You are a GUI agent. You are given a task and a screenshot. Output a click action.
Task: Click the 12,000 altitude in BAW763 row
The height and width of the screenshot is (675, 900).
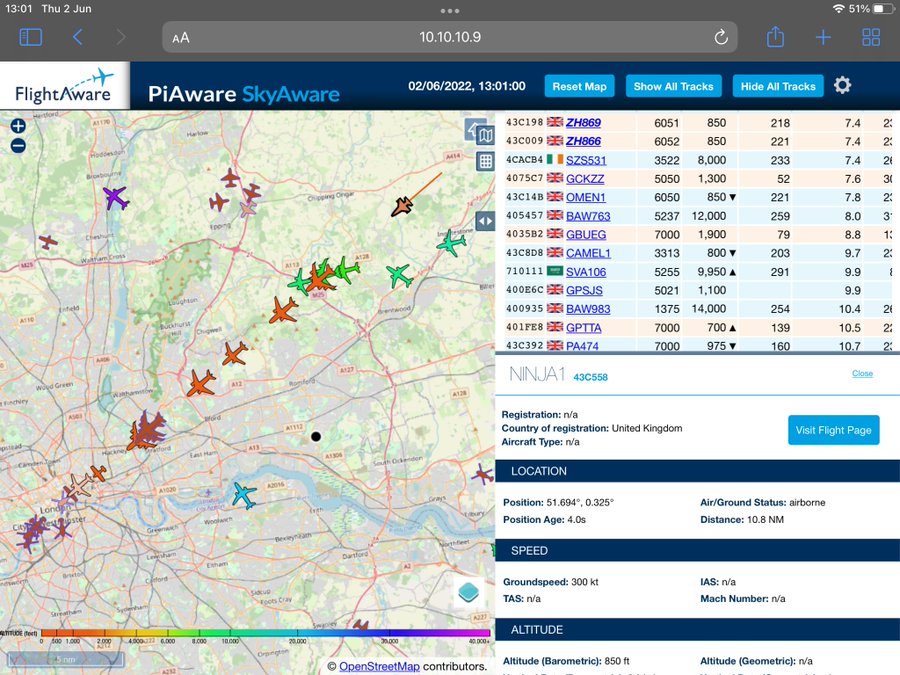point(709,216)
